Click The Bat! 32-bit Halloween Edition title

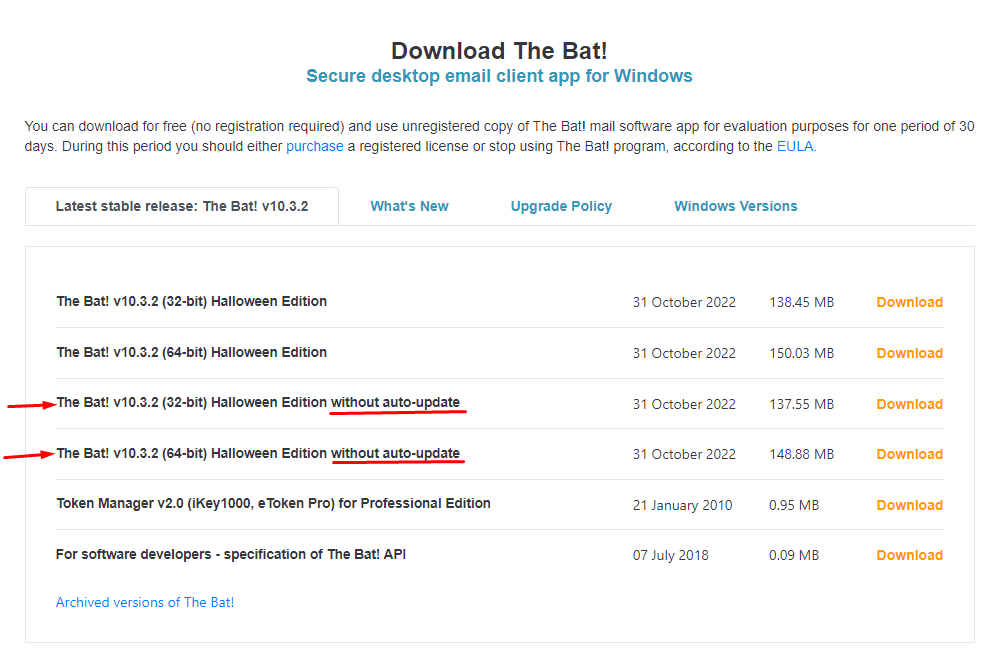point(191,301)
